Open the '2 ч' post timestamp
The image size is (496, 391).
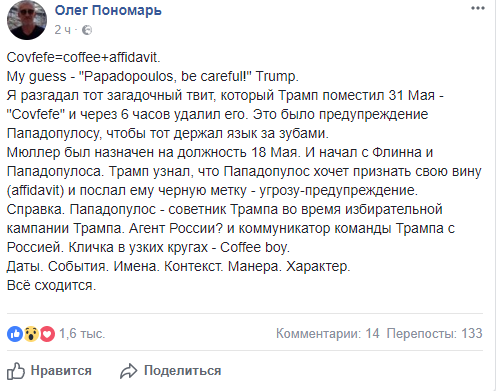coord(63,30)
